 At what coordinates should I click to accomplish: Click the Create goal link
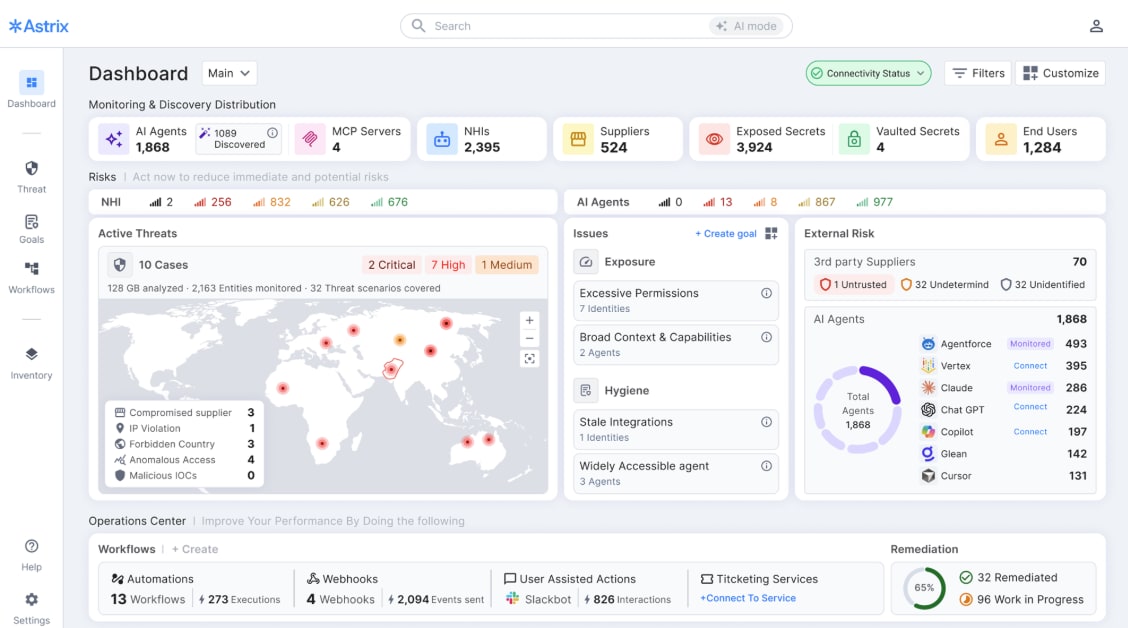[x=725, y=234]
